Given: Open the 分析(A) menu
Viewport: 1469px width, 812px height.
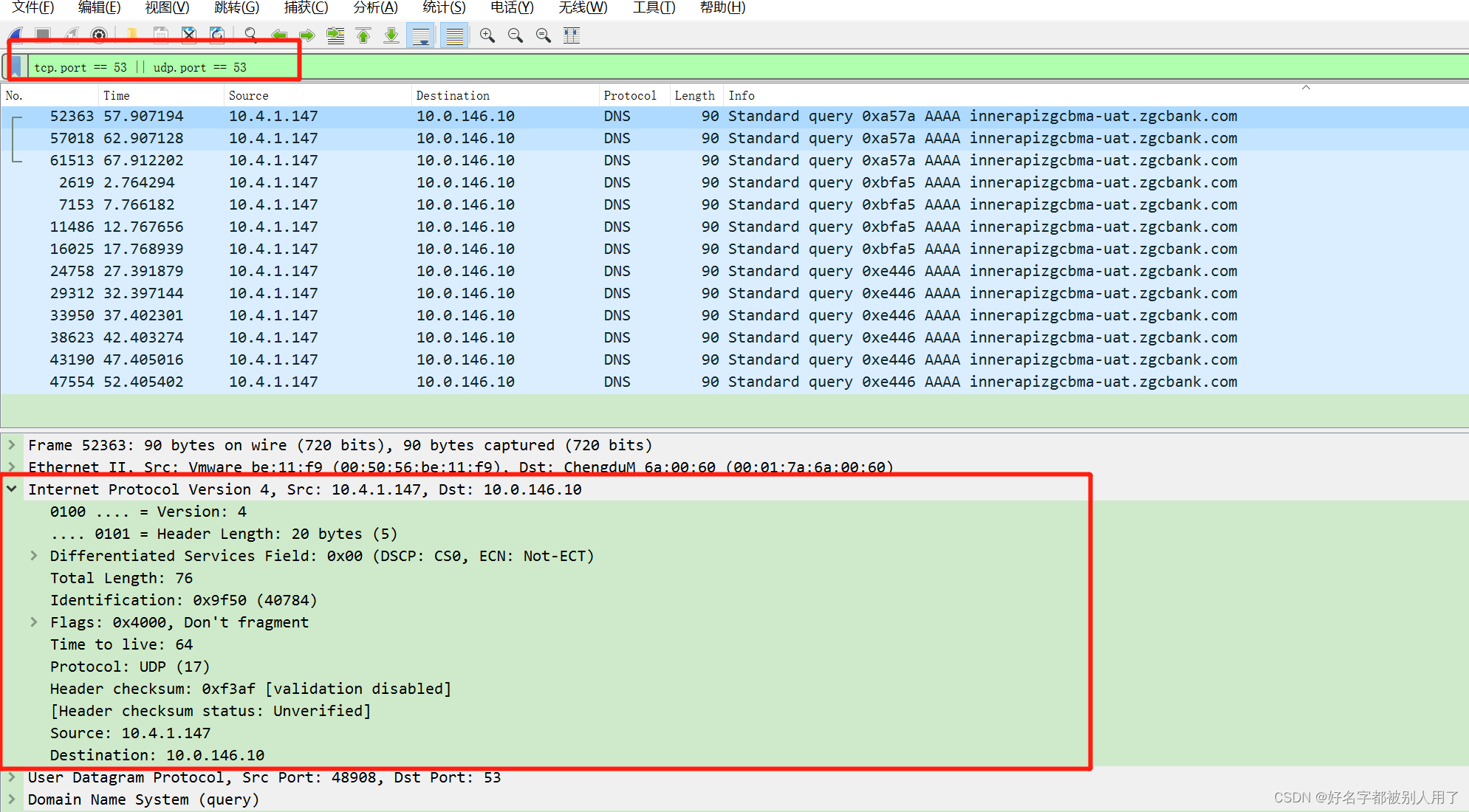Looking at the screenshot, I should [375, 7].
